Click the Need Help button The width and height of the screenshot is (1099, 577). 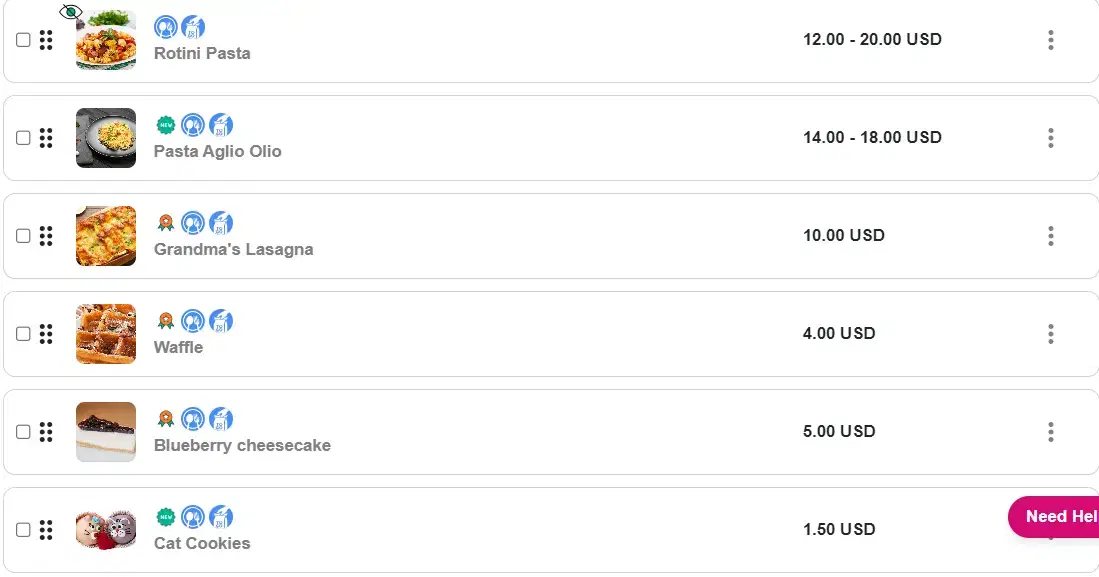(x=1055, y=517)
